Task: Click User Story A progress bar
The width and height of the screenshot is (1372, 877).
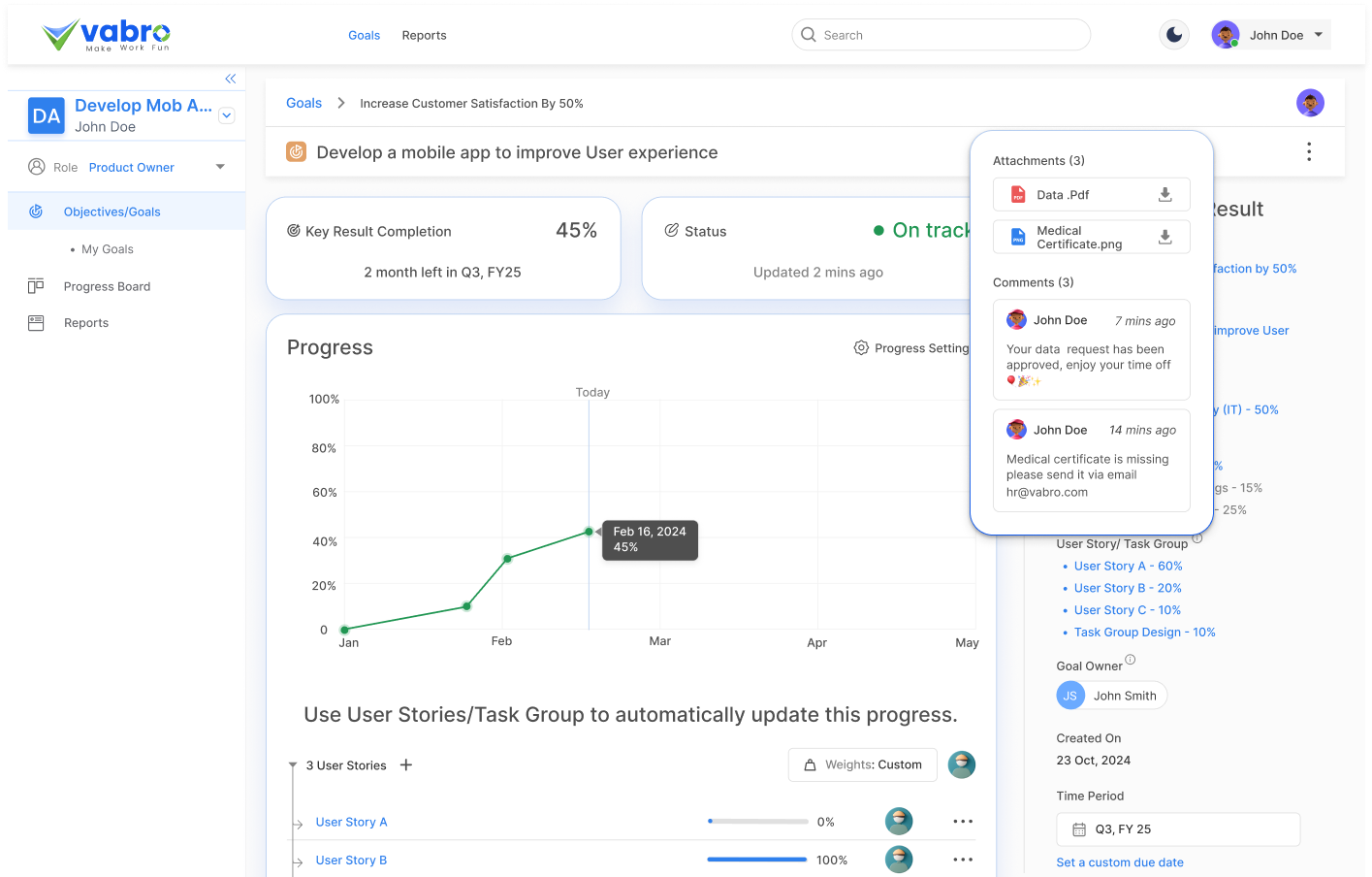Action: (757, 822)
